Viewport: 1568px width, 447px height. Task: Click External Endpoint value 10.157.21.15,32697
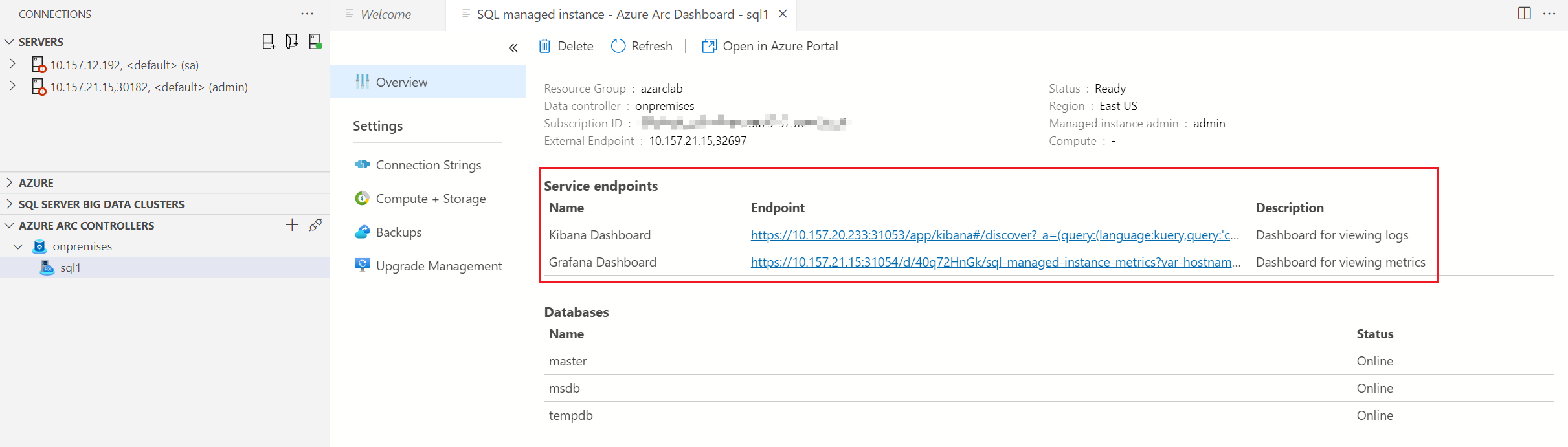click(x=698, y=140)
